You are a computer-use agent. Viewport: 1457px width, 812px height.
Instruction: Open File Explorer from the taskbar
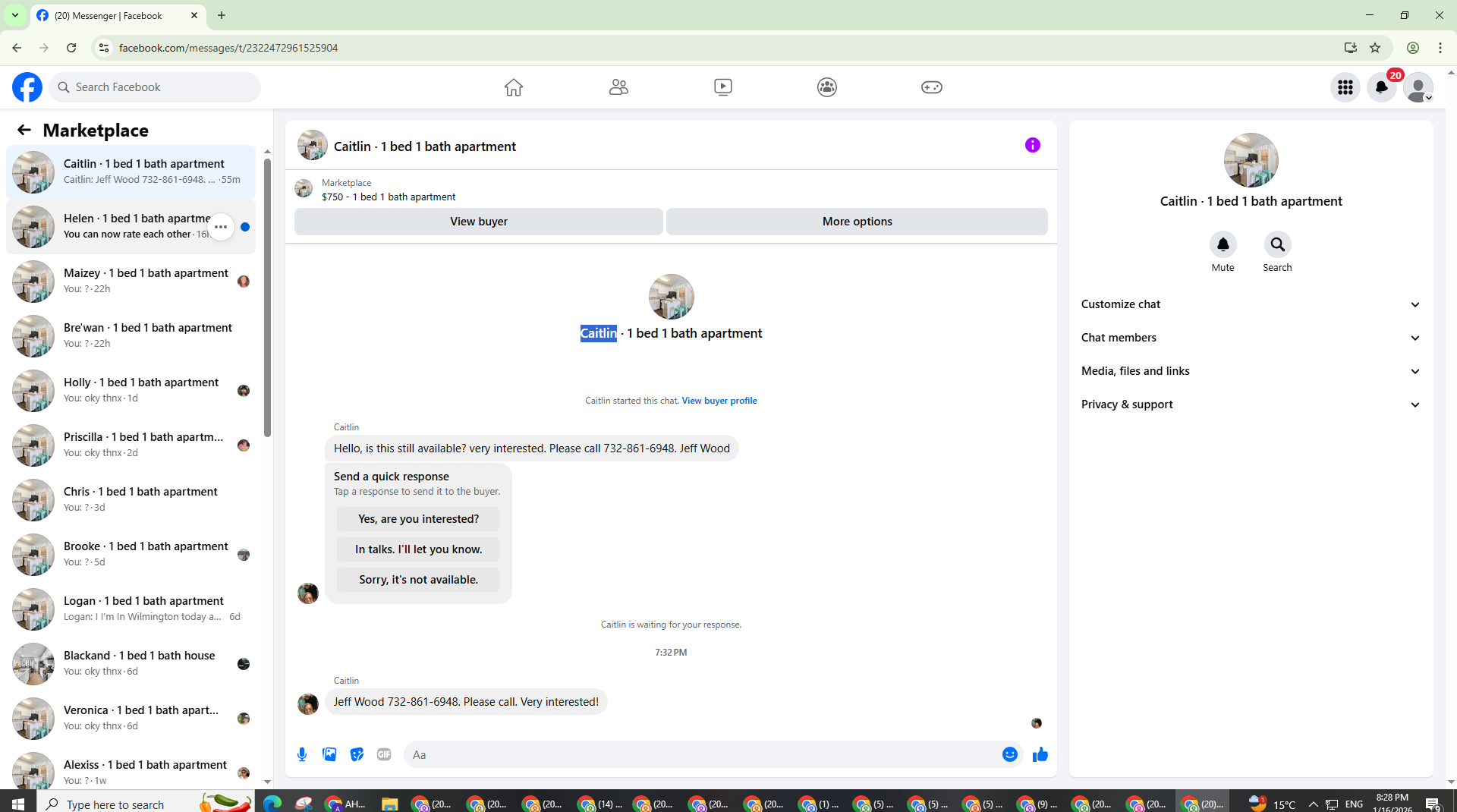click(389, 804)
